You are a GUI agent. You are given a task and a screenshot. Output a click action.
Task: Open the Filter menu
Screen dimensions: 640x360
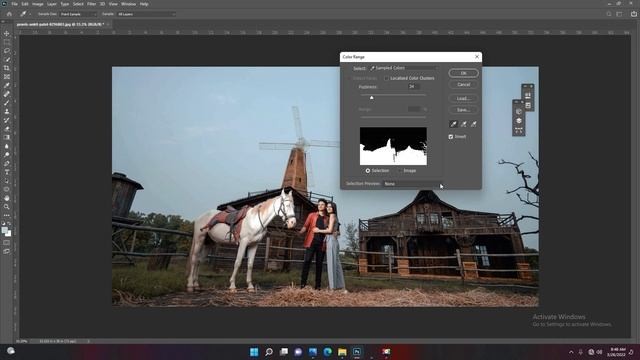coord(91,4)
